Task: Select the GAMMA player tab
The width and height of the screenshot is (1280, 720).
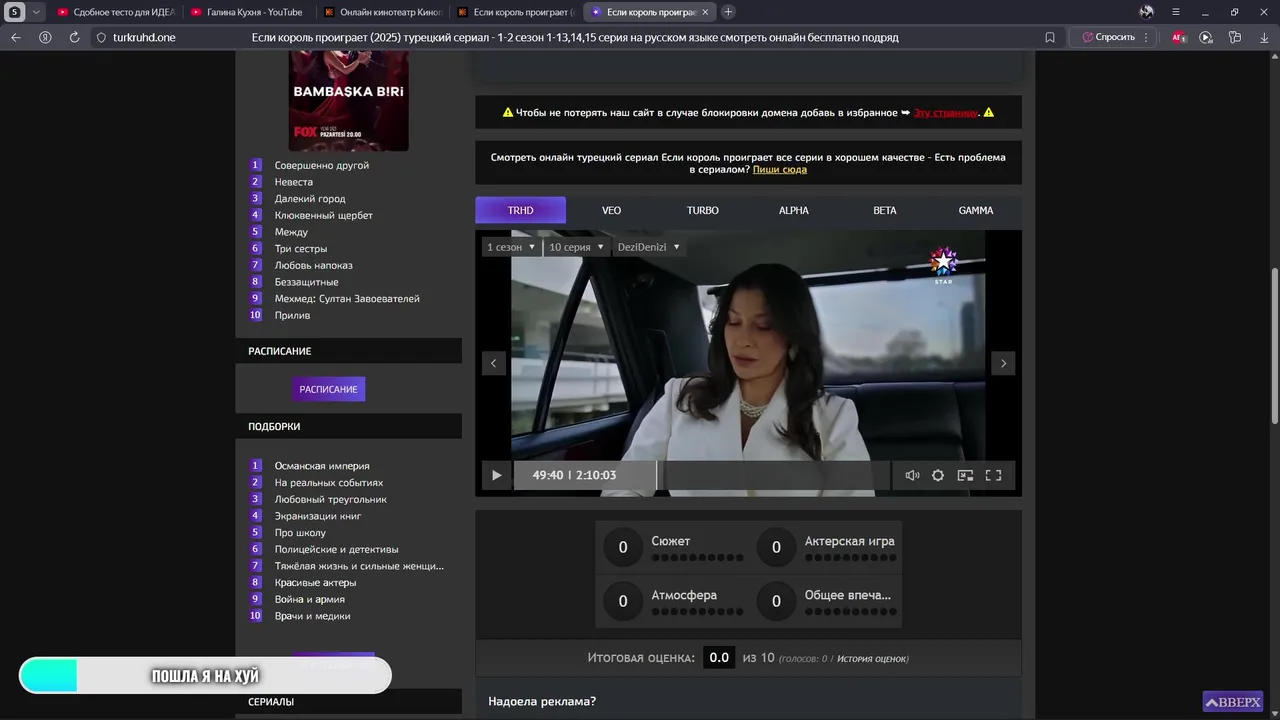Action: tap(975, 210)
